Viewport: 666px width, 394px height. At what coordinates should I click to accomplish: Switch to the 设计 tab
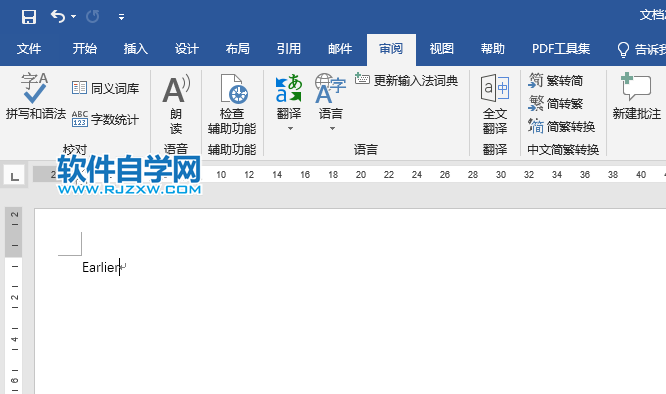tap(186, 49)
